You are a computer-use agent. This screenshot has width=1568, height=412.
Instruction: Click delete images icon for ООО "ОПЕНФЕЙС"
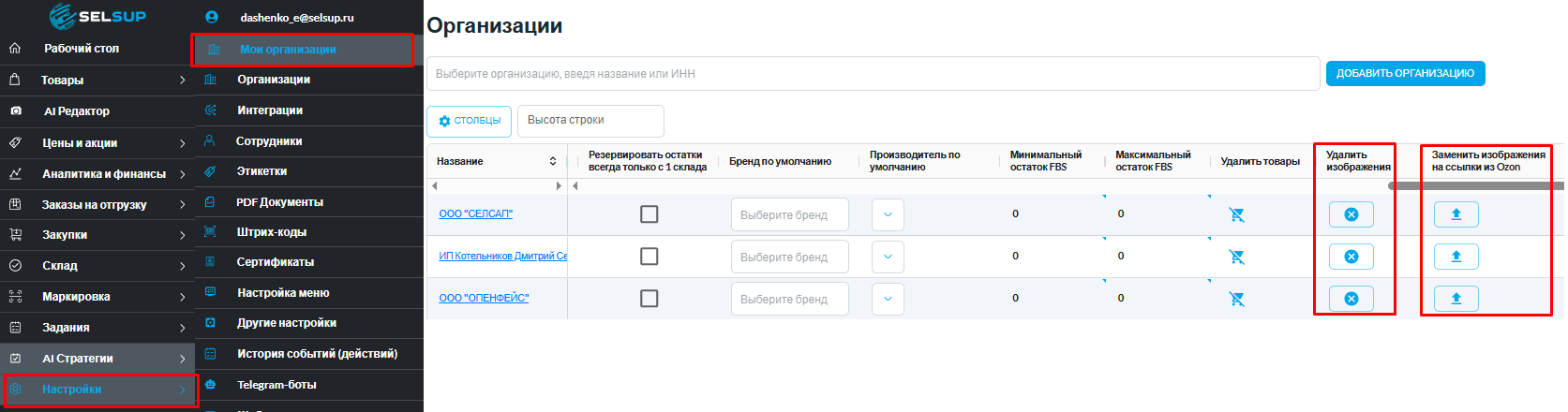[1351, 299]
